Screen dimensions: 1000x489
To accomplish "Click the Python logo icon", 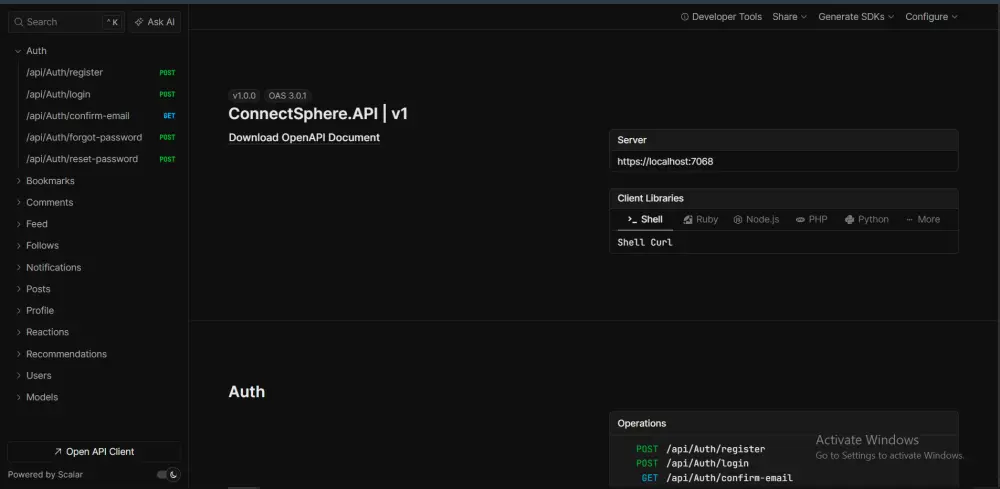I will click(x=849, y=219).
